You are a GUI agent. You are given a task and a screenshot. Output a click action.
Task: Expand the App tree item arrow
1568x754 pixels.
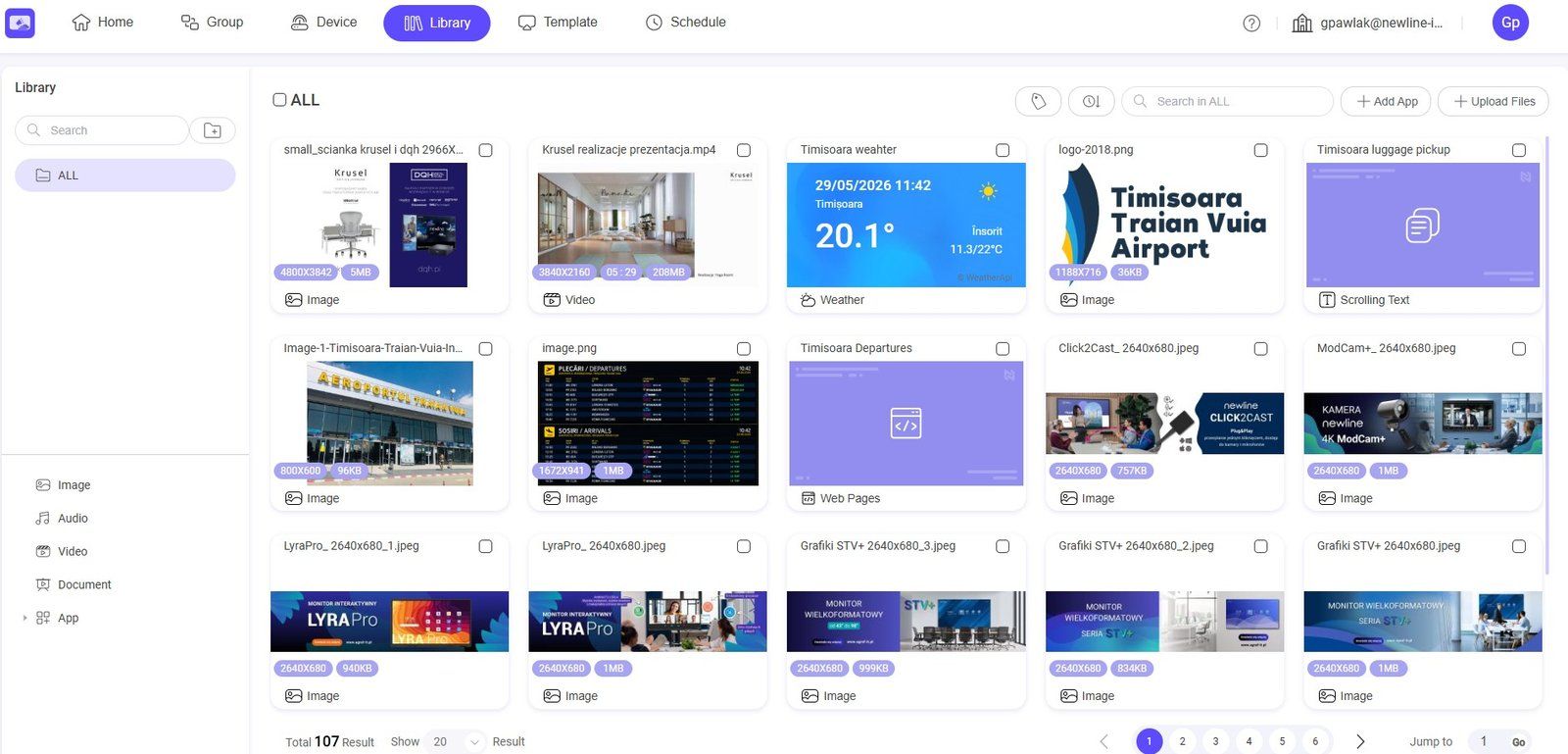coord(24,618)
